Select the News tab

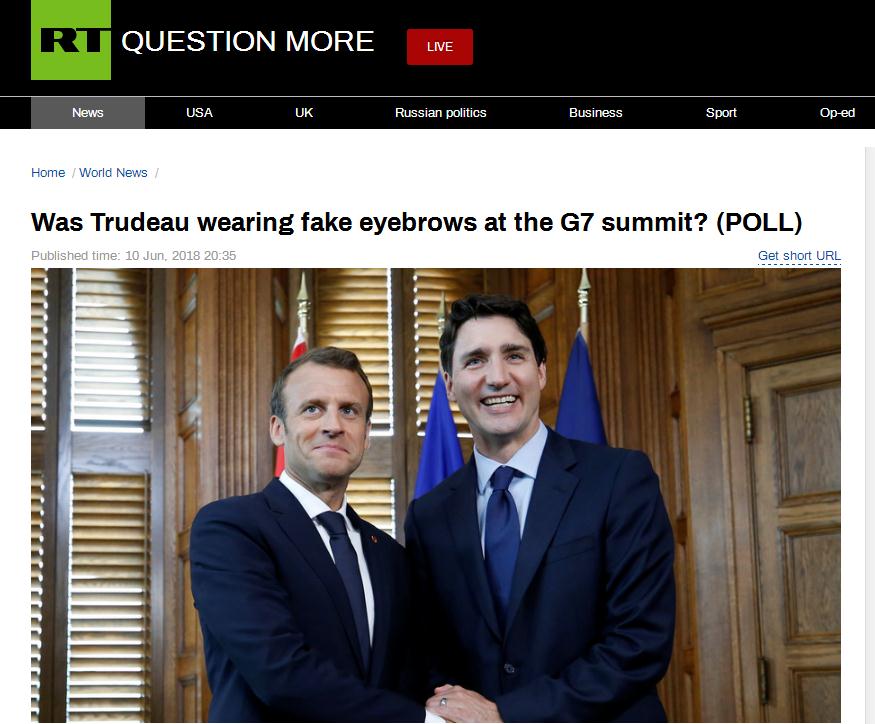(88, 113)
